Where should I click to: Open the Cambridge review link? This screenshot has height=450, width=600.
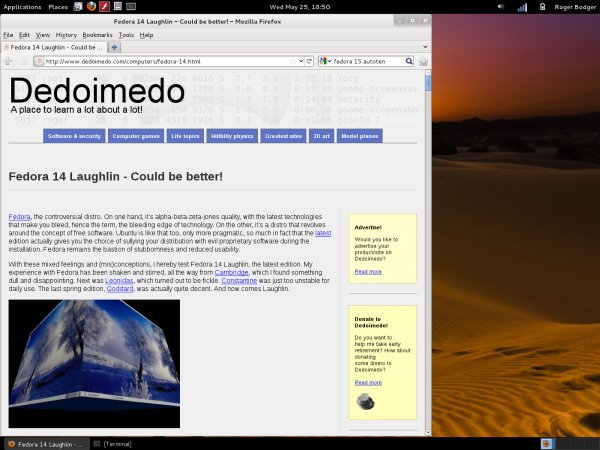(x=232, y=272)
